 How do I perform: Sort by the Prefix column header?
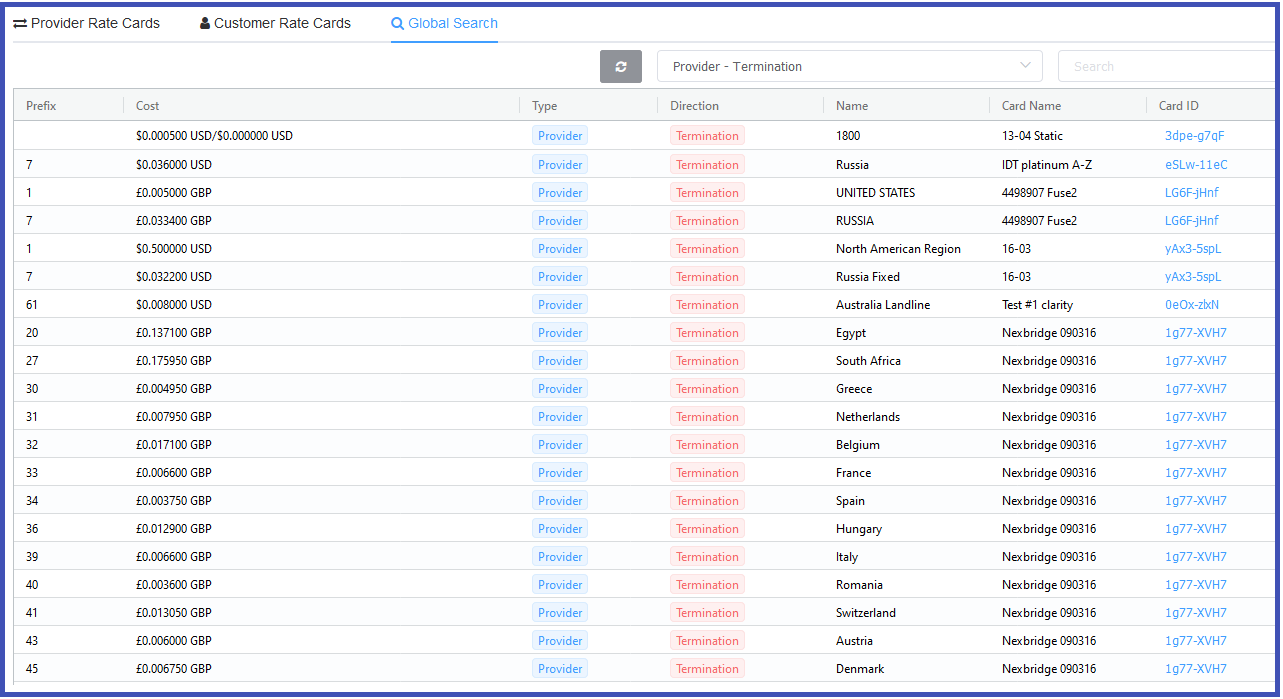[x=41, y=106]
